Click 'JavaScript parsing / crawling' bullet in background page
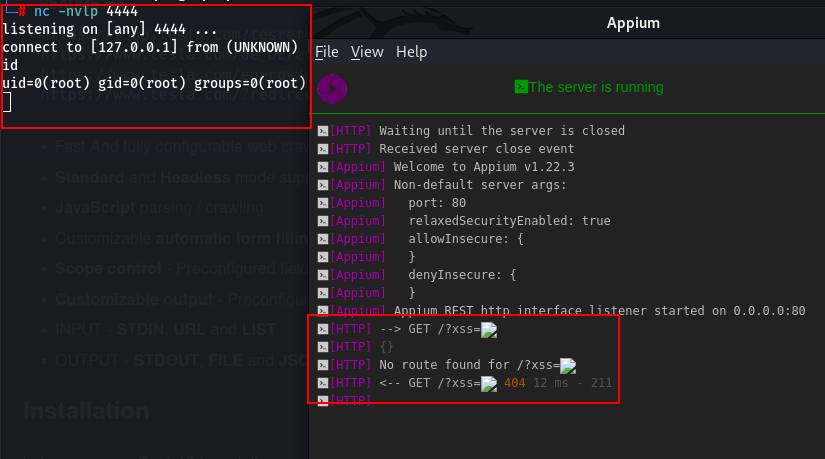825x459 pixels. [159, 207]
